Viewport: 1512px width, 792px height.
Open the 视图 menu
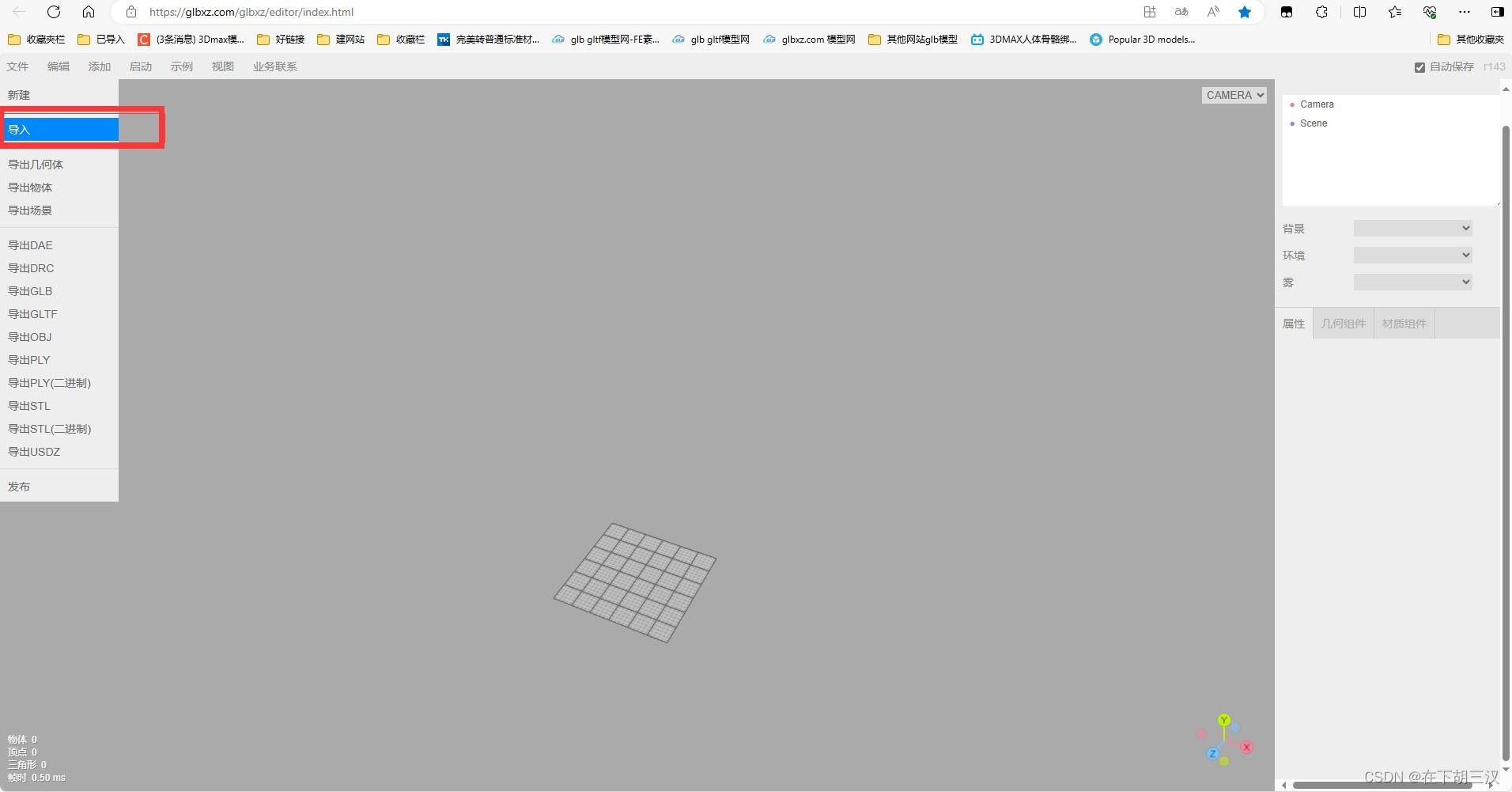point(223,66)
